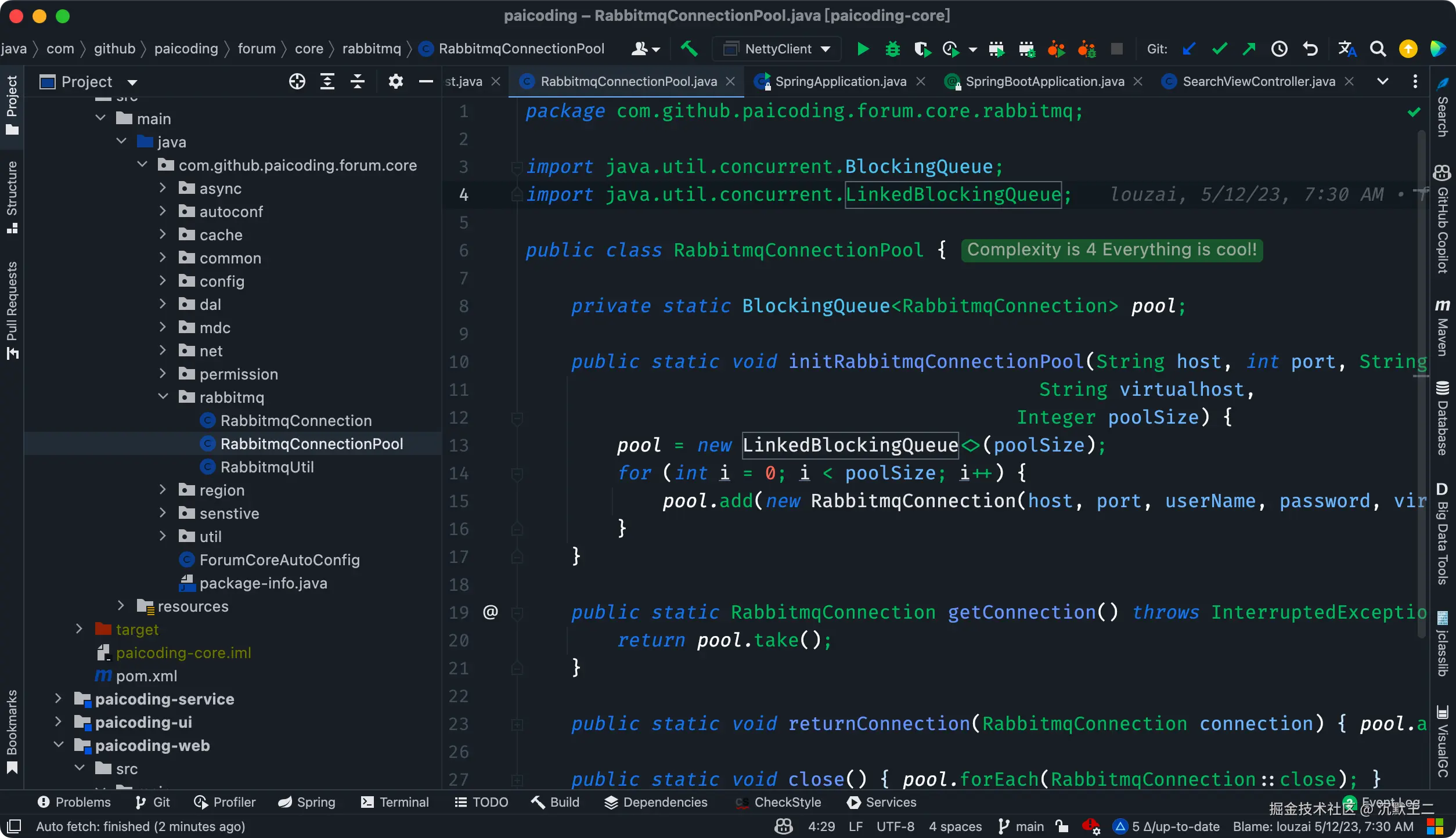Screen dimensions: 1456x838
Task: Hide the Project tool window with minimize icon
Action: tap(426, 81)
